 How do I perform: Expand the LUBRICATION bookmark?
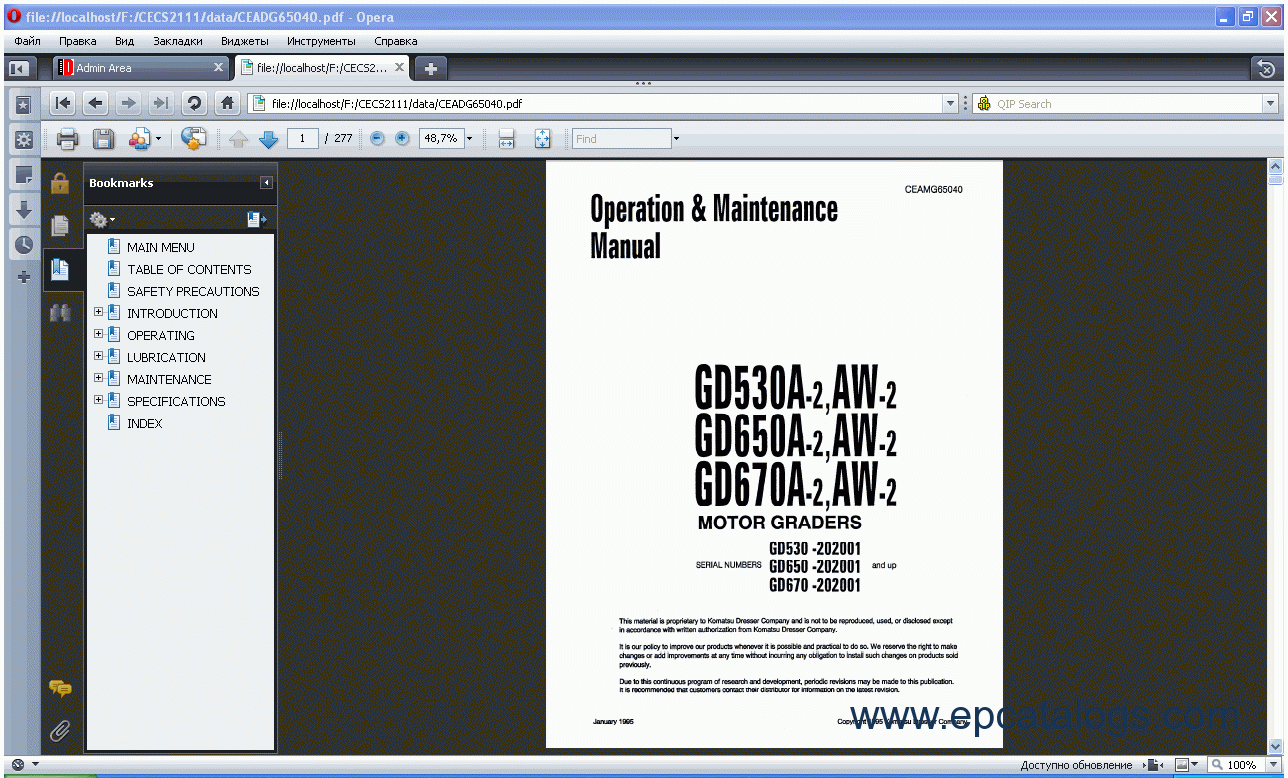[98, 357]
